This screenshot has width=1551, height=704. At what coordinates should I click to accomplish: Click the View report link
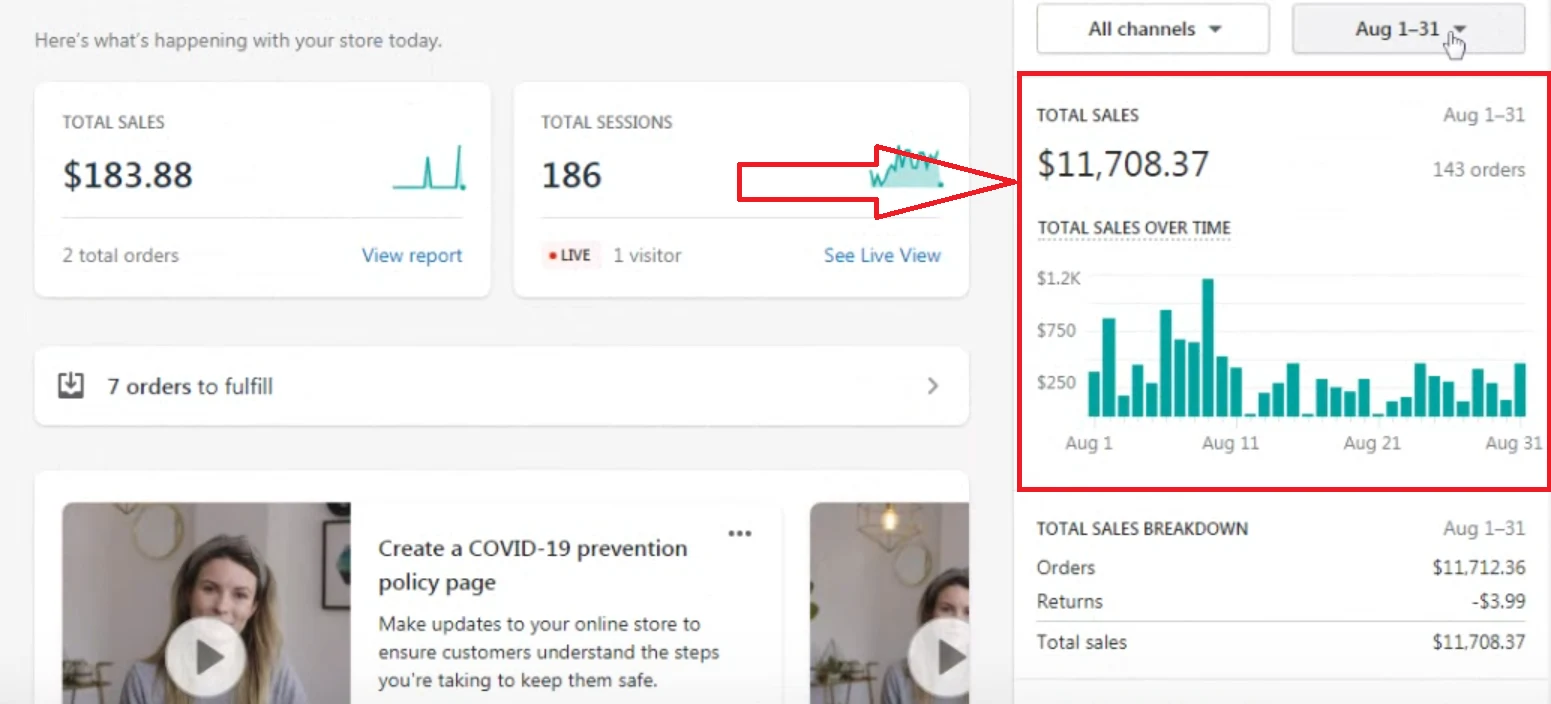pyautogui.click(x=411, y=255)
